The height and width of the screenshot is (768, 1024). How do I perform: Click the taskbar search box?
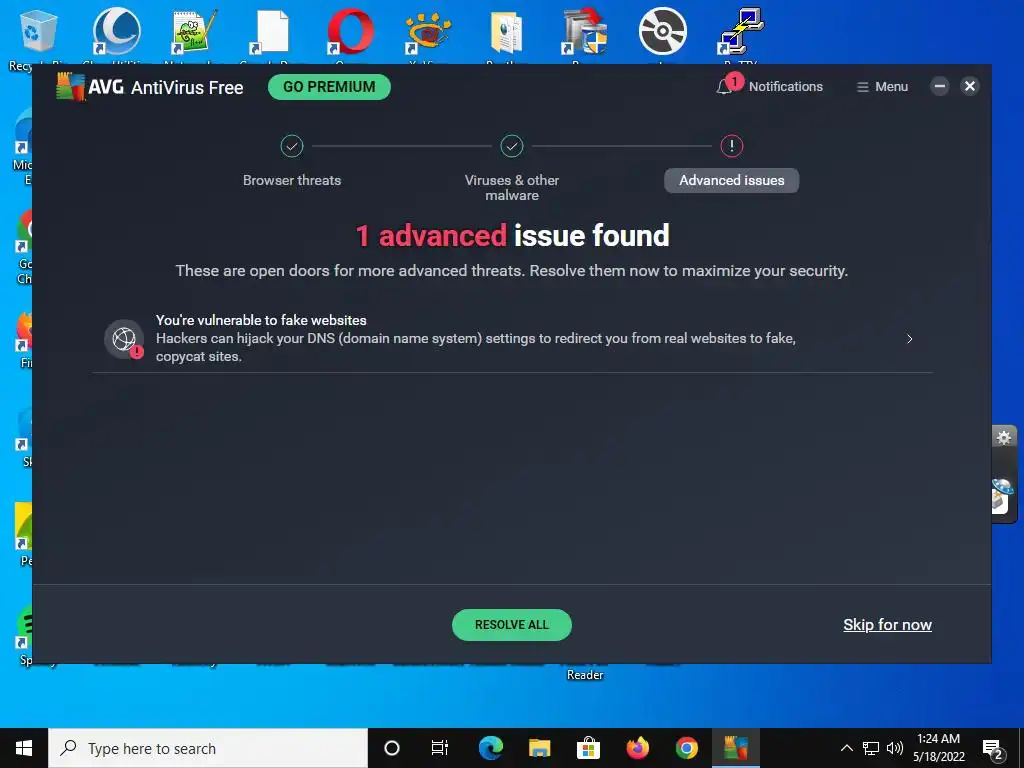point(208,748)
